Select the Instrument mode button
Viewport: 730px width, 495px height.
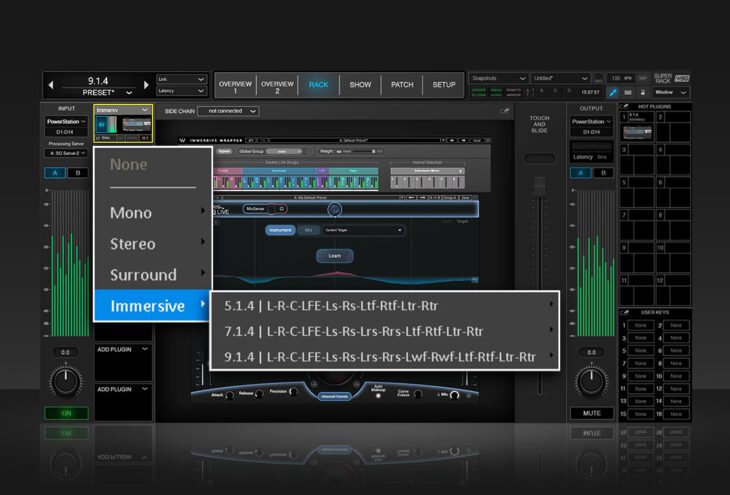(280, 230)
